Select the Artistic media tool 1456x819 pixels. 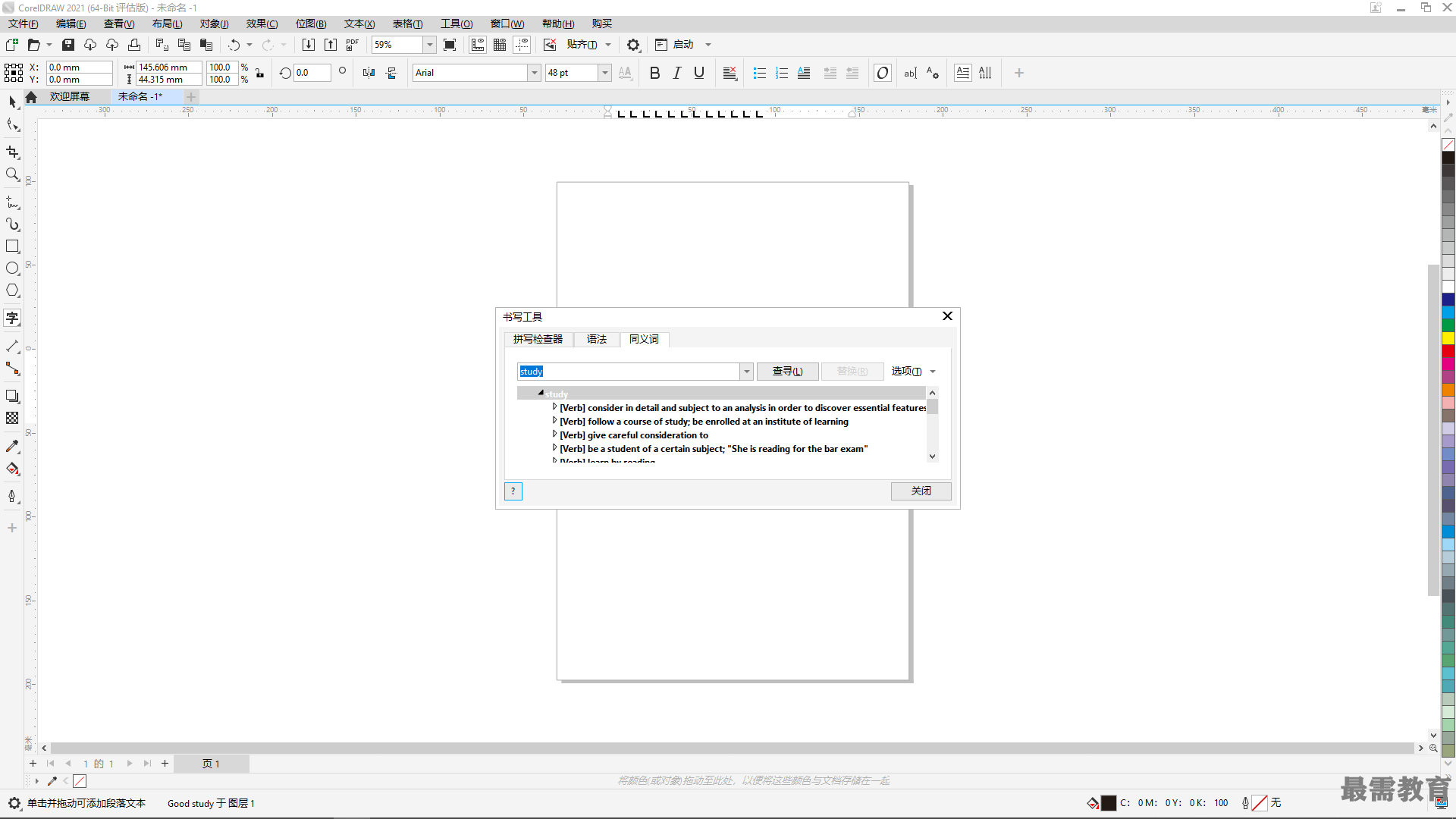tap(12, 224)
